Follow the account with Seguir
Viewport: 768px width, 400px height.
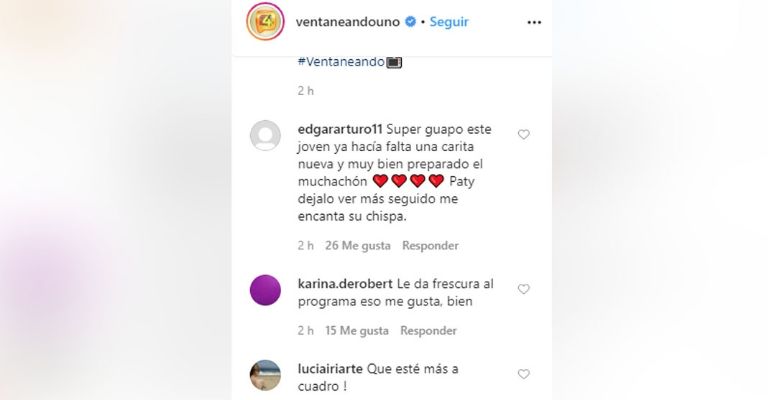pos(449,22)
